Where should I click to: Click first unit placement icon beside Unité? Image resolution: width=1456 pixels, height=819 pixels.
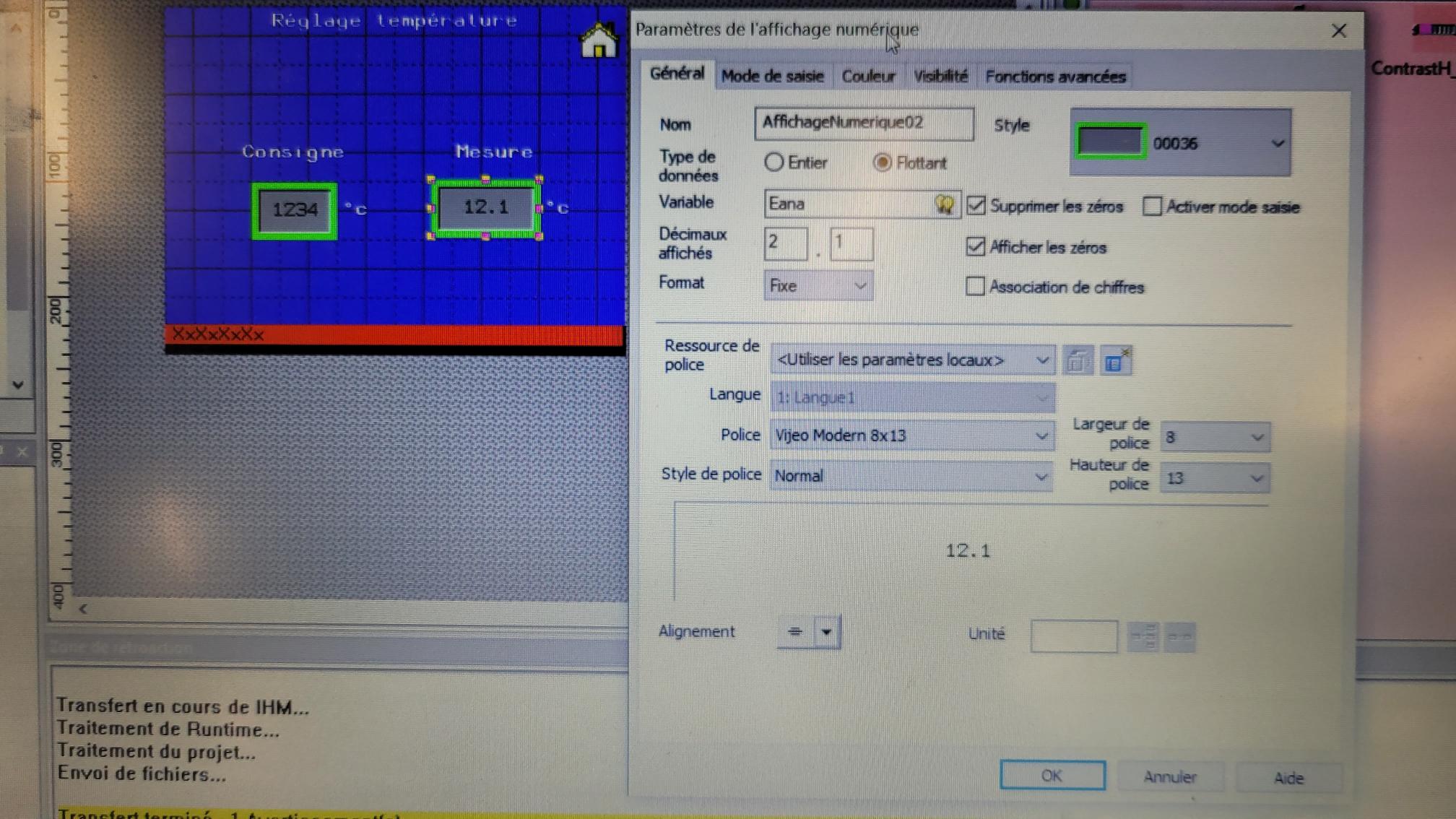[1143, 636]
